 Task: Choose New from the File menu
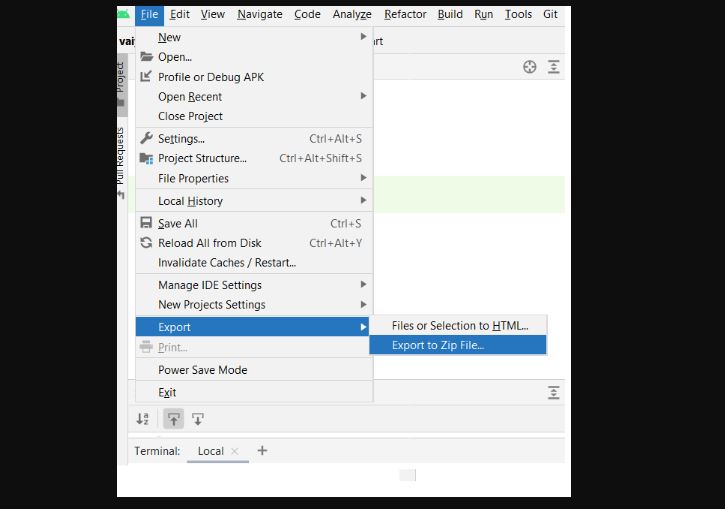254,37
